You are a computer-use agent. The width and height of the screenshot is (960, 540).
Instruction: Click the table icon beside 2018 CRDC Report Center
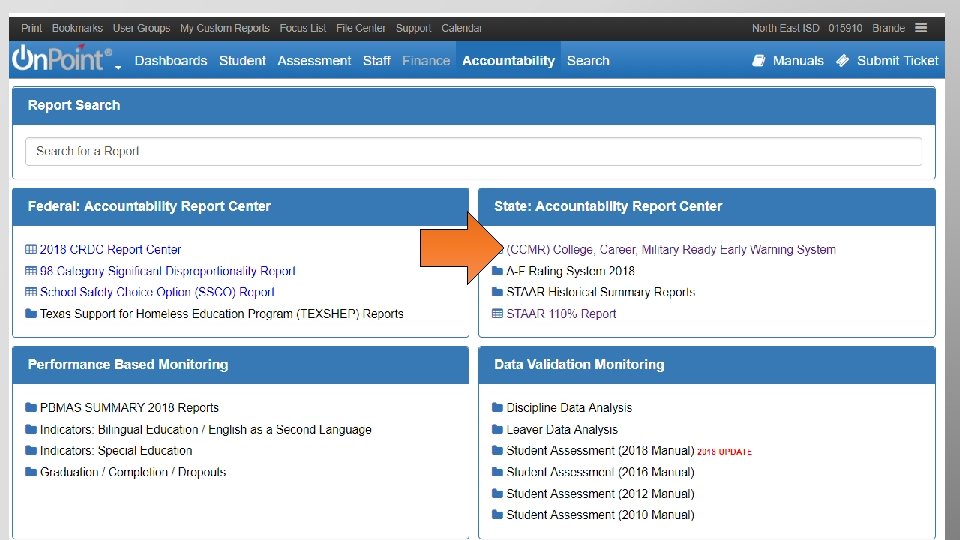(31, 249)
